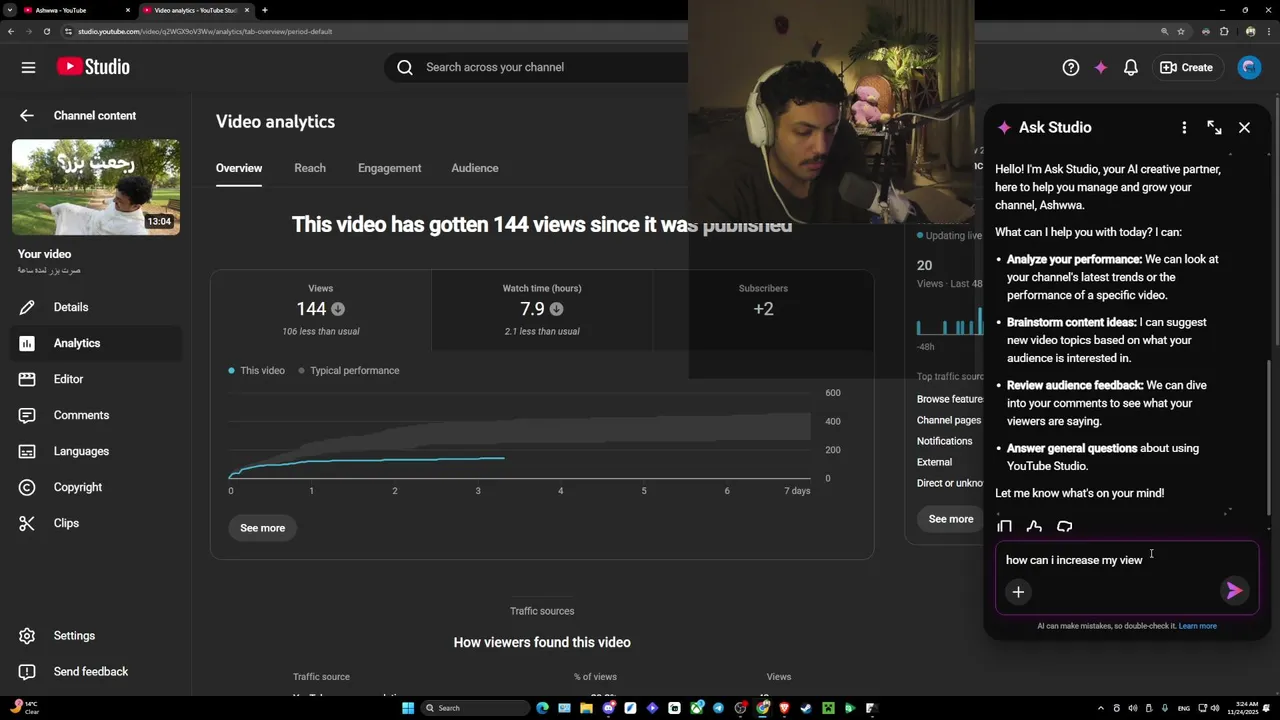Screen dimensions: 1280x720
Task: Click the 'Typical performance' chart legend
Action: pos(349,370)
